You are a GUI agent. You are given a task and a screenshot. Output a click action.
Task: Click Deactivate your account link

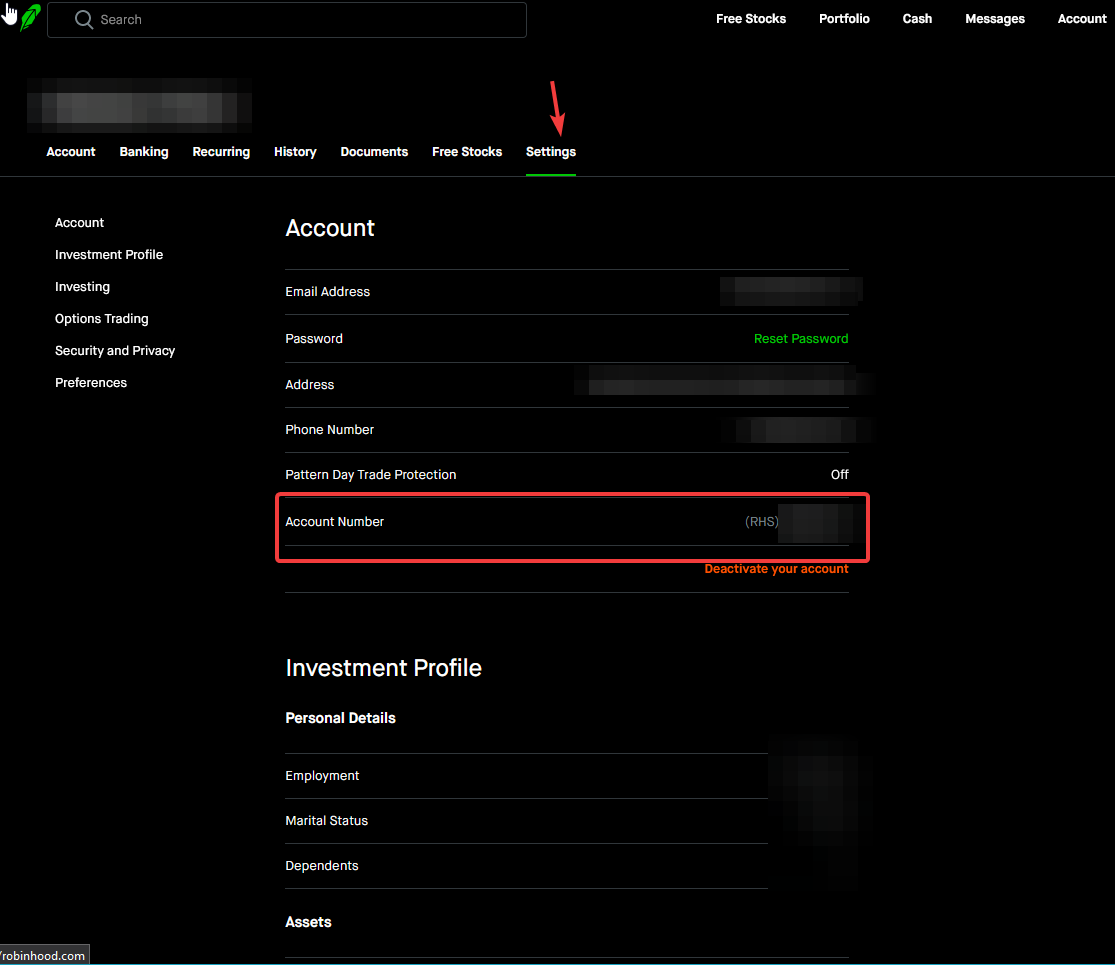[x=776, y=569]
